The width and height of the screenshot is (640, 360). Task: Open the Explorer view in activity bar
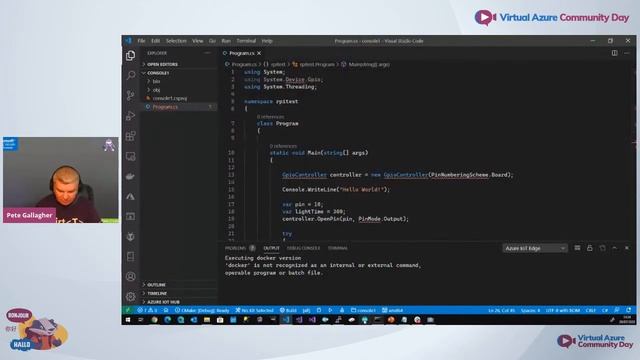click(131, 56)
